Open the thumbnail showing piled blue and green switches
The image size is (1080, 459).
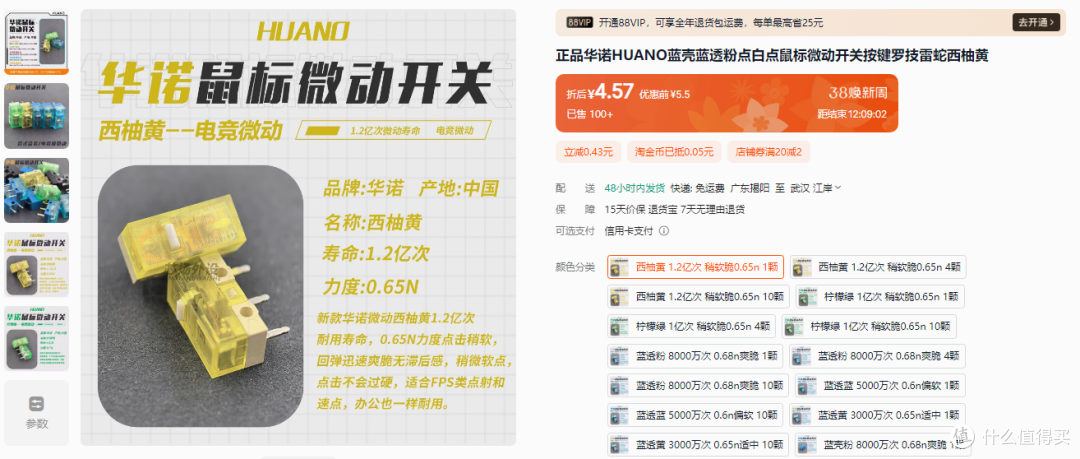37,190
